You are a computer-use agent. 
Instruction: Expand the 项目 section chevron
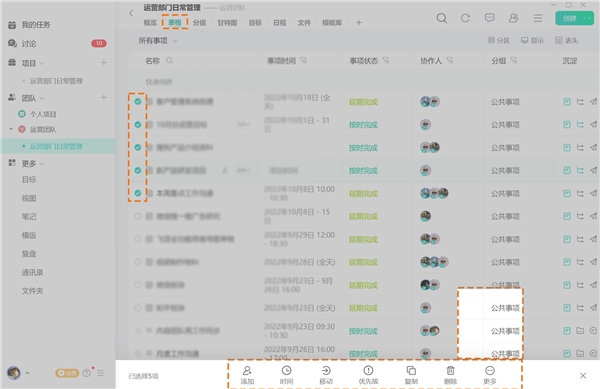pyautogui.click(x=42, y=63)
